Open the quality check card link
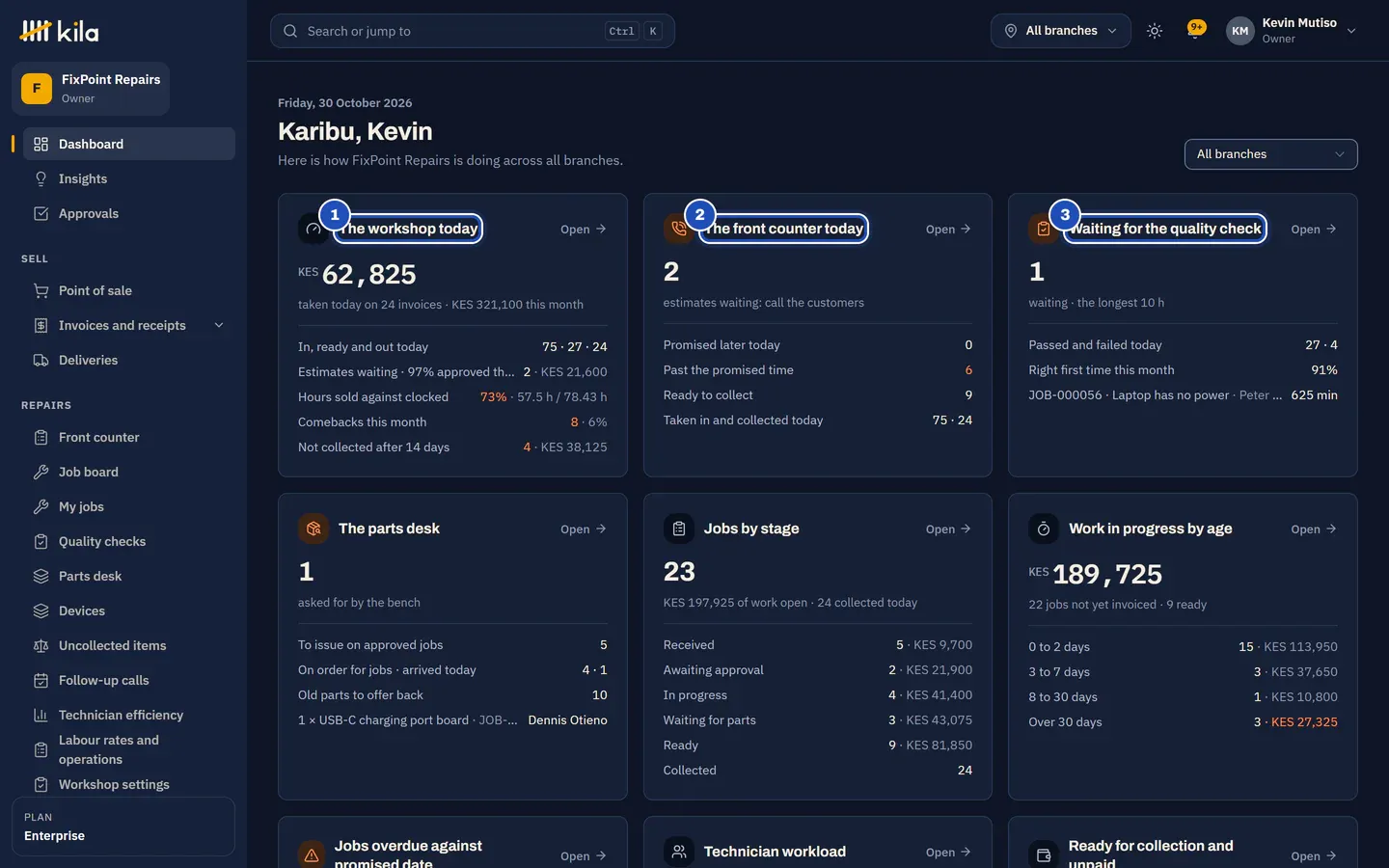The width and height of the screenshot is (1389, 868). pos(1314,229)
